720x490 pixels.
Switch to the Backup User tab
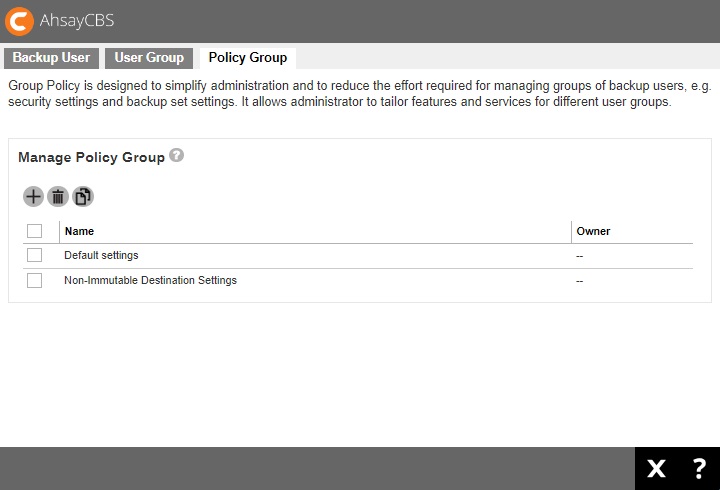(51, 58)
